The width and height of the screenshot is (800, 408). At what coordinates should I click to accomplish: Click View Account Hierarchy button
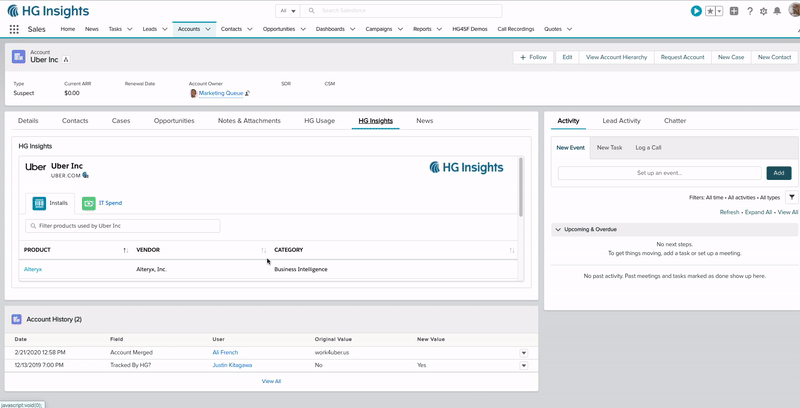(x=616, y=57)
